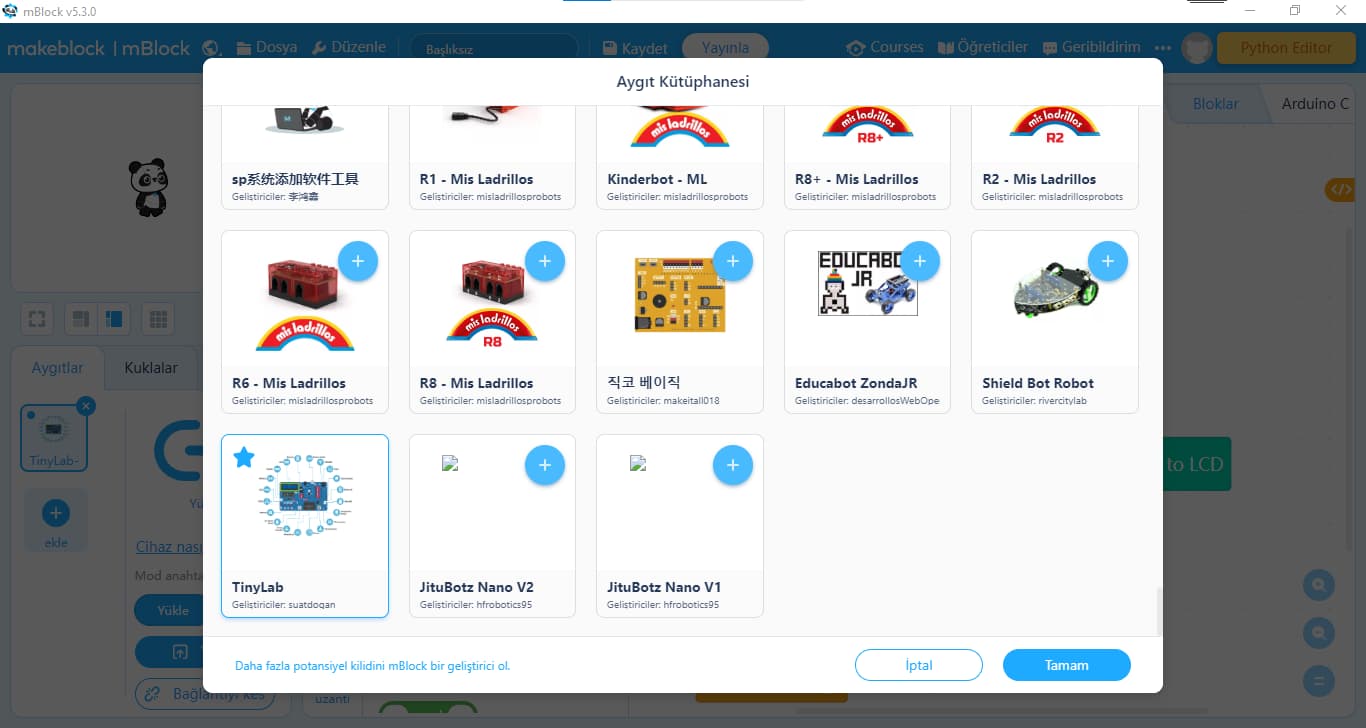Click the R2 - Mis Ladrillos name
The image size is (1366, 728).
1039,180
